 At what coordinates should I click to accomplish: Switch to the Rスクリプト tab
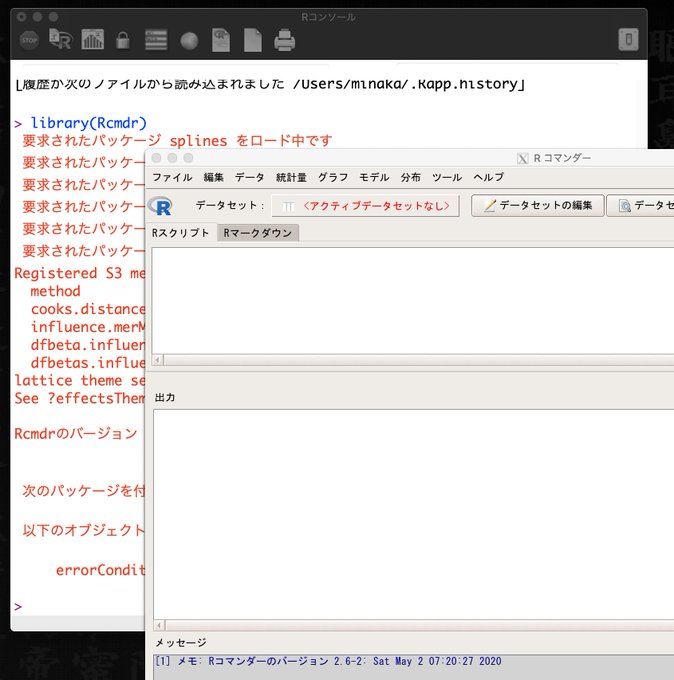180,233
